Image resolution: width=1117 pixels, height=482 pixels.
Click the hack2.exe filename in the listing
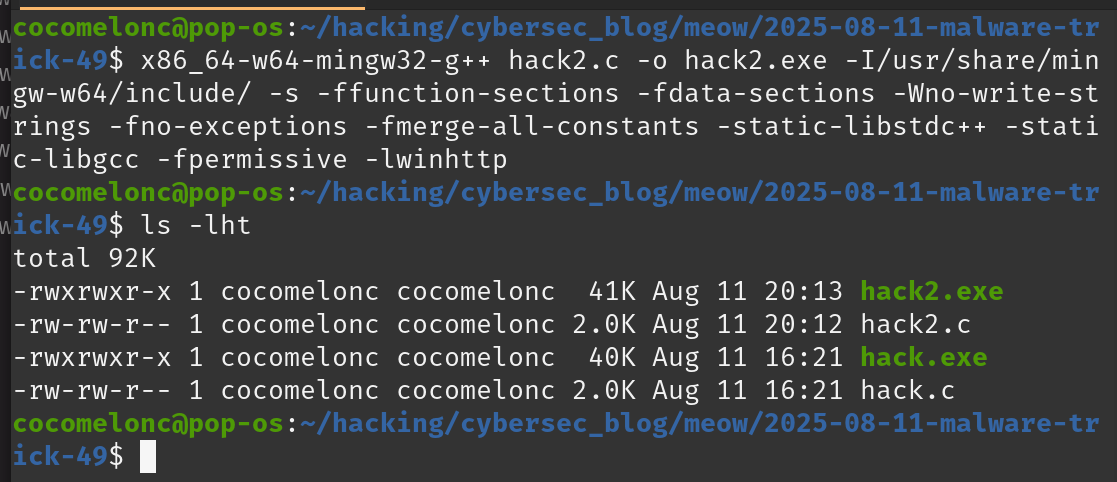pyautogui.click(x=932, y=291)
